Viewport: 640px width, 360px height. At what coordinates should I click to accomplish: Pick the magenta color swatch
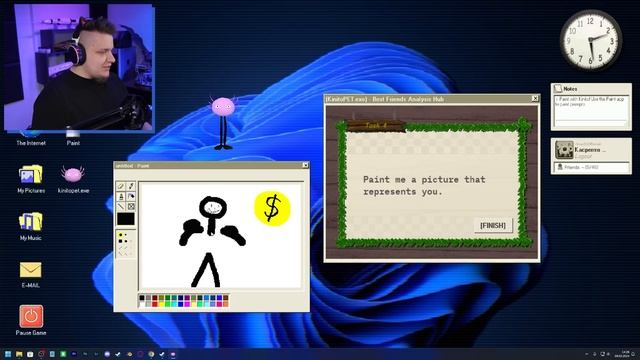point(187,304)
